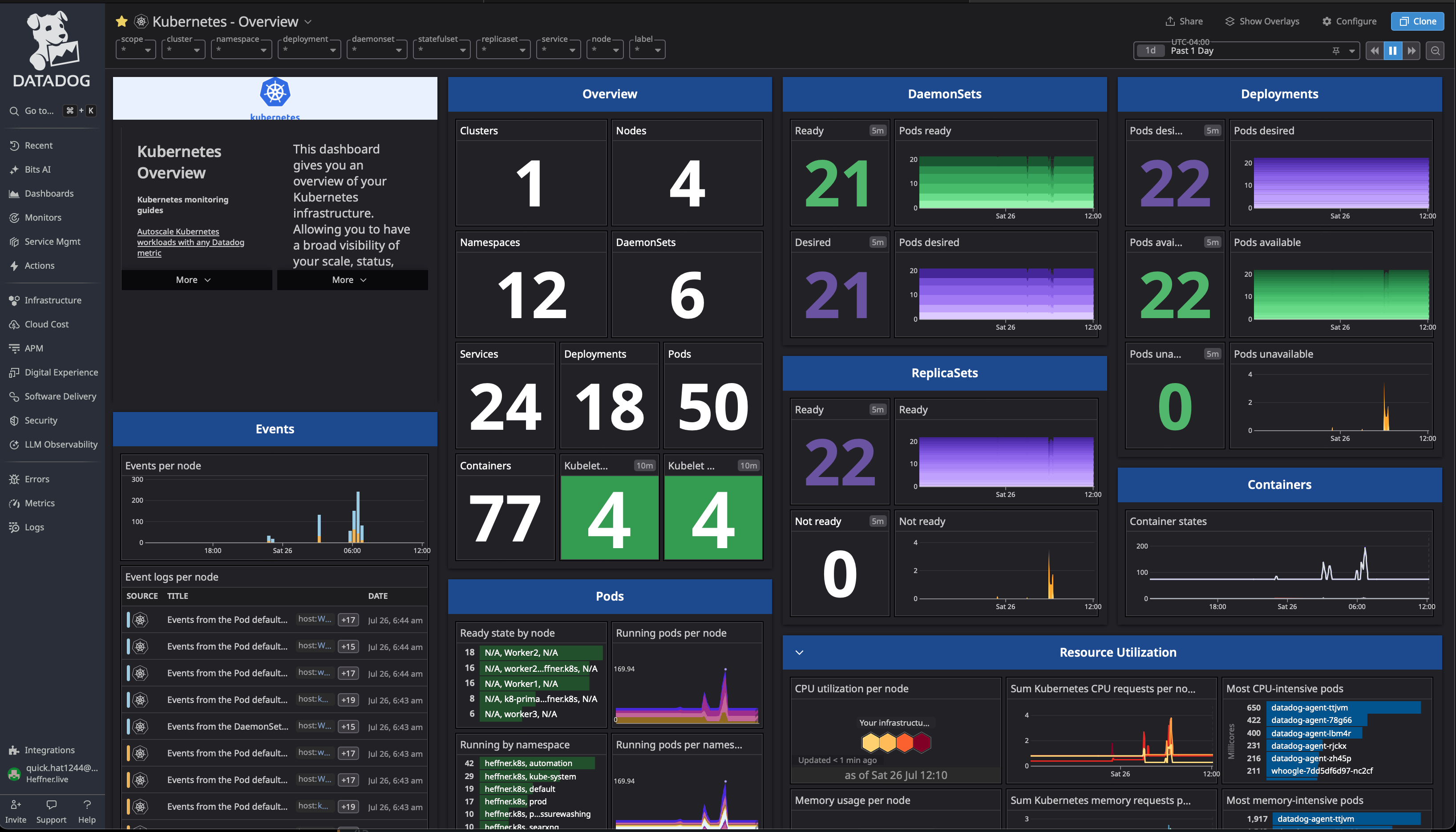Open the daemonset filter dropdown
Image resolution: width=1456 pixels, height=832 pixels.
pos(376,50)
